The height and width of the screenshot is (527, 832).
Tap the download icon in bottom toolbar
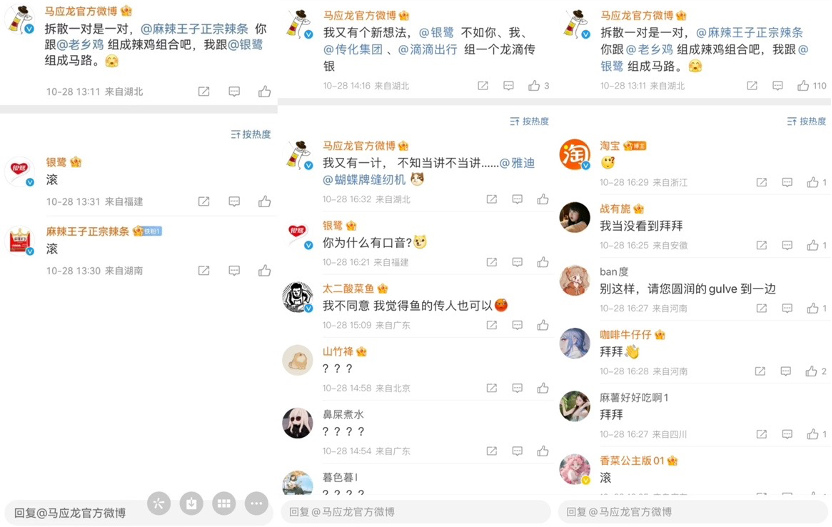192,504
